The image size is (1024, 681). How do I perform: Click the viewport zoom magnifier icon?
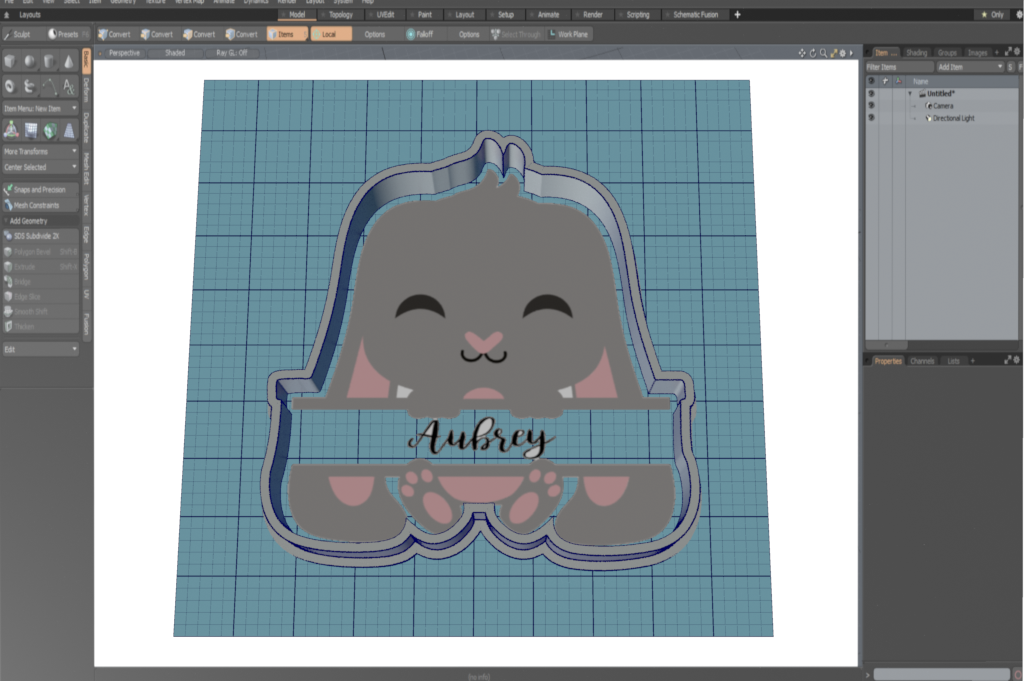(x=823, y=53)
